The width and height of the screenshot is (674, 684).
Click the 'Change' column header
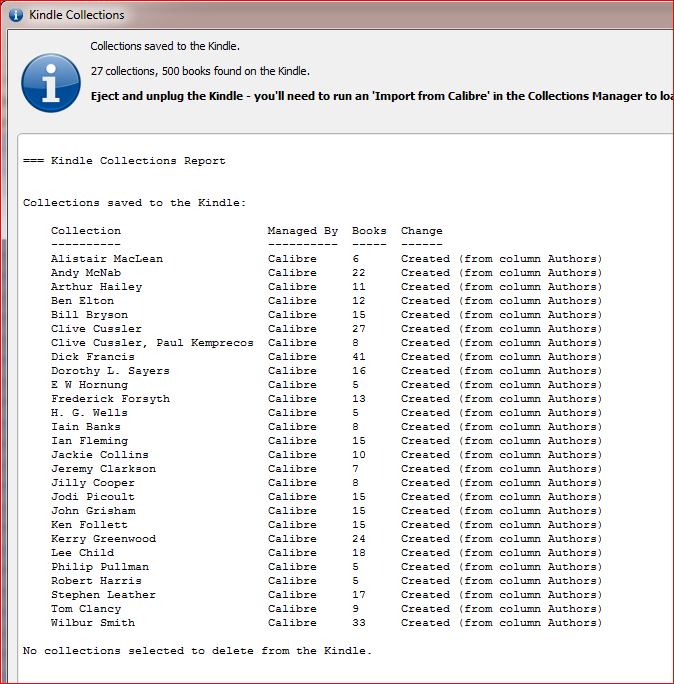(x=421, y=231)
